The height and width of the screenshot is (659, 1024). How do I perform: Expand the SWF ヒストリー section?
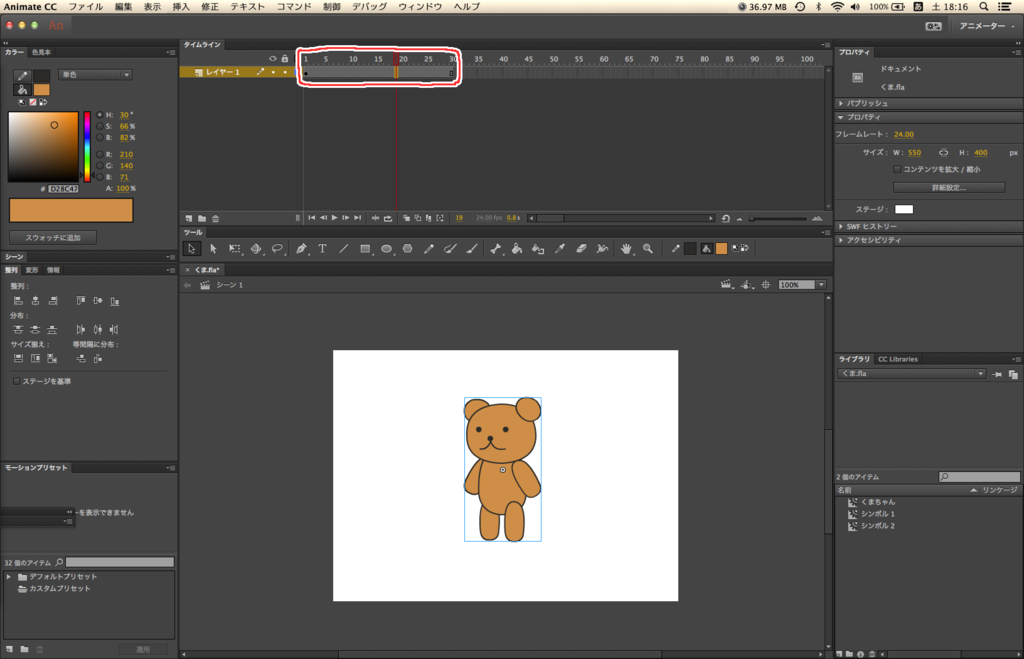(x=841, y=227)
